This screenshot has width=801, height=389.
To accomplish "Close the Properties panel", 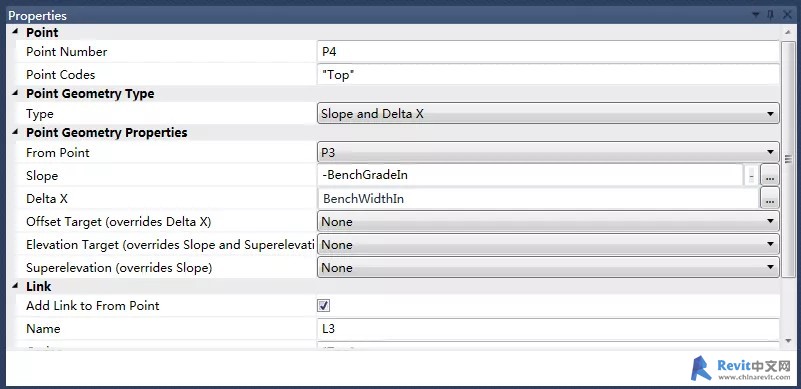I will tap(787, 15).
